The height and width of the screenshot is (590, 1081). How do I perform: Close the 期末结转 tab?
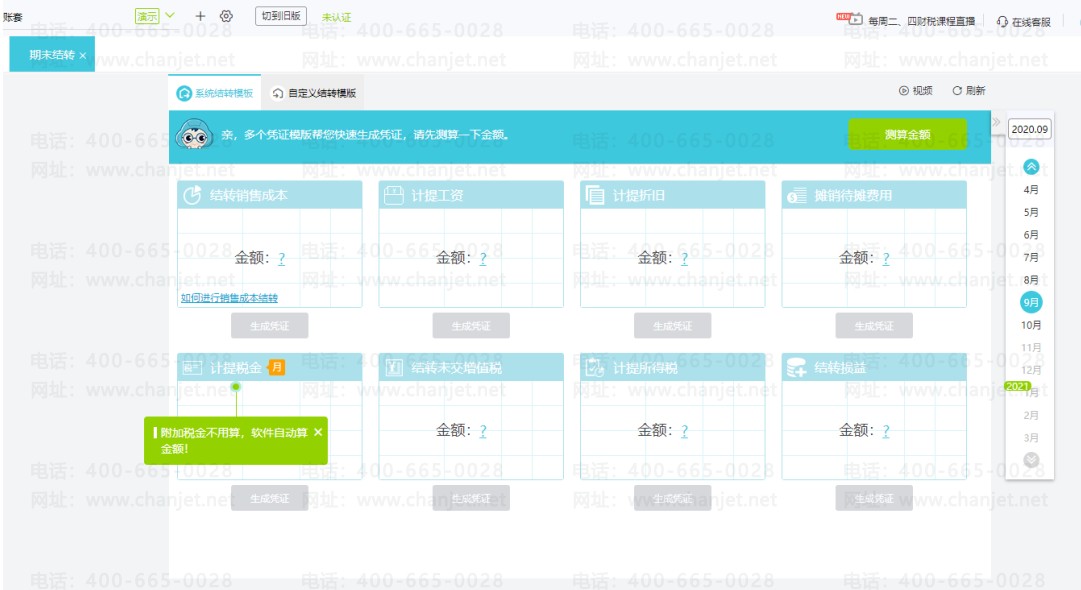click(x=83, y=55)
